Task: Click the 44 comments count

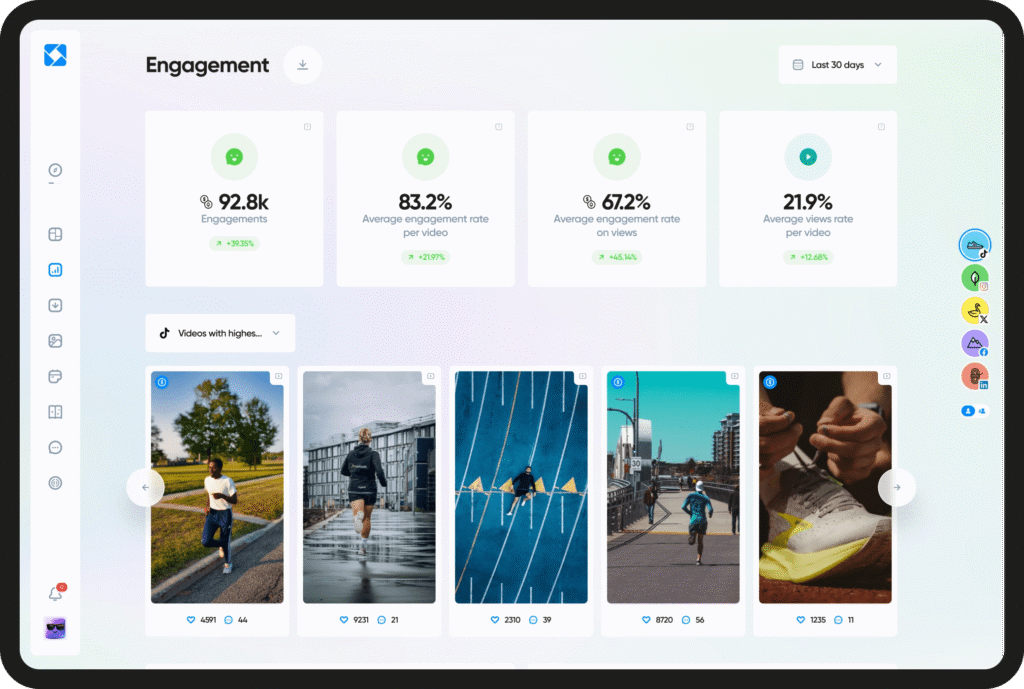Action: tap(243, 620)
